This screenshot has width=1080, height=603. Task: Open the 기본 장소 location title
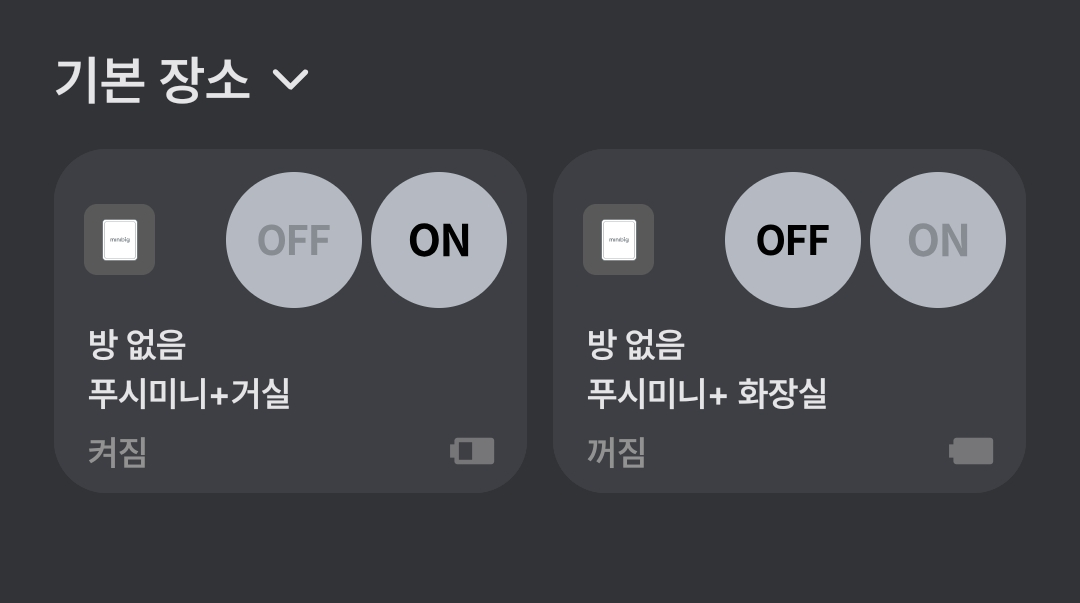tap(152, 80)
